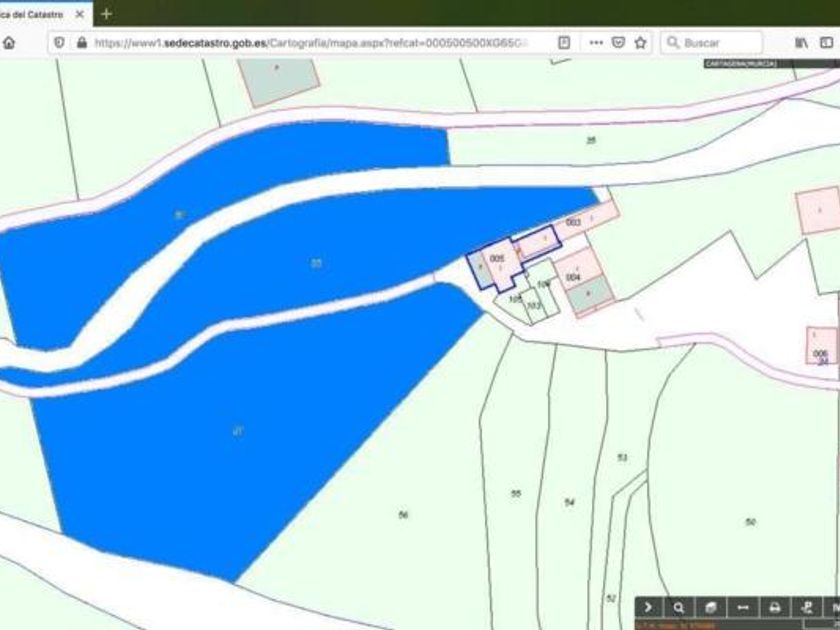Select parcel number 52 on map
Viewport: 840px width, 630px height.
(611, 598)
